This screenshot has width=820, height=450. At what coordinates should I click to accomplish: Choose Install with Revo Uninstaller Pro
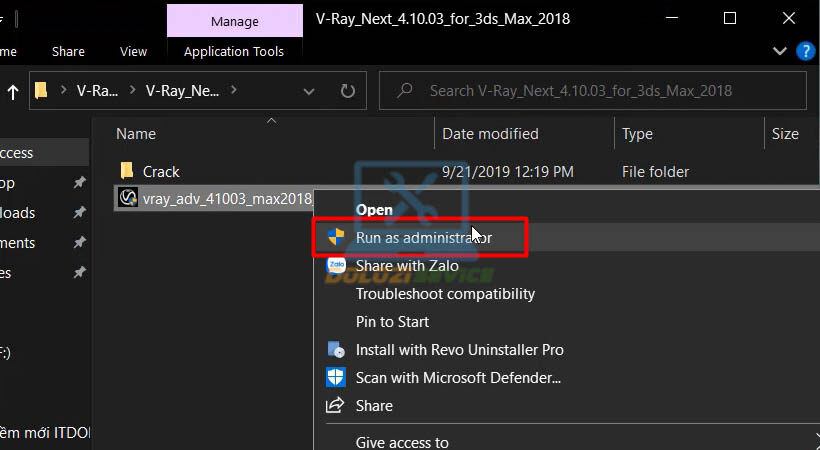pos(460,350)
